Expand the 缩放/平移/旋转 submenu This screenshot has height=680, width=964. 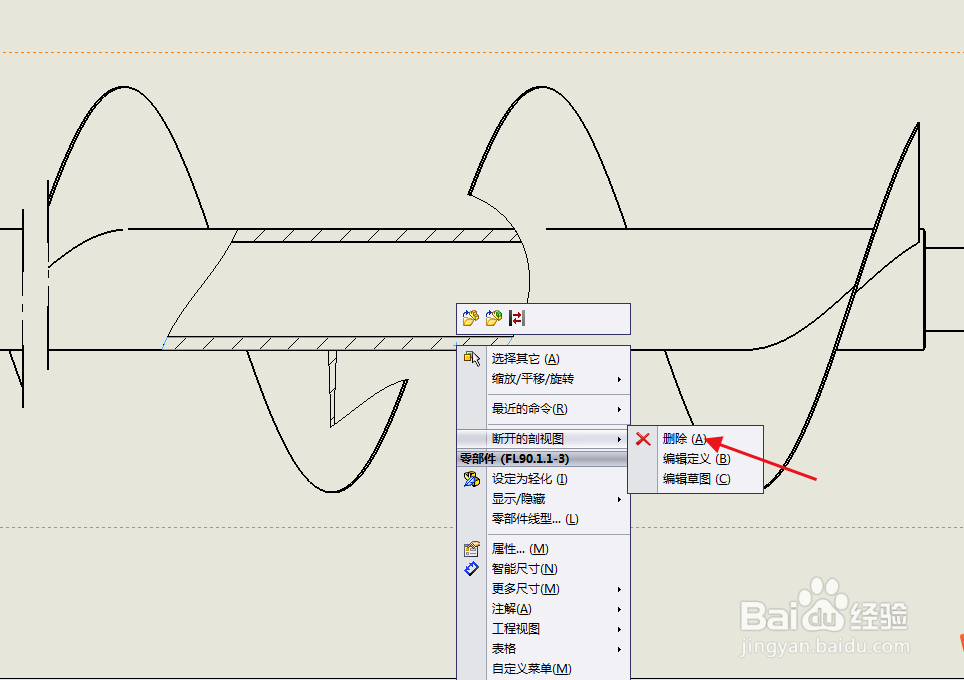[x=543, y=379]
